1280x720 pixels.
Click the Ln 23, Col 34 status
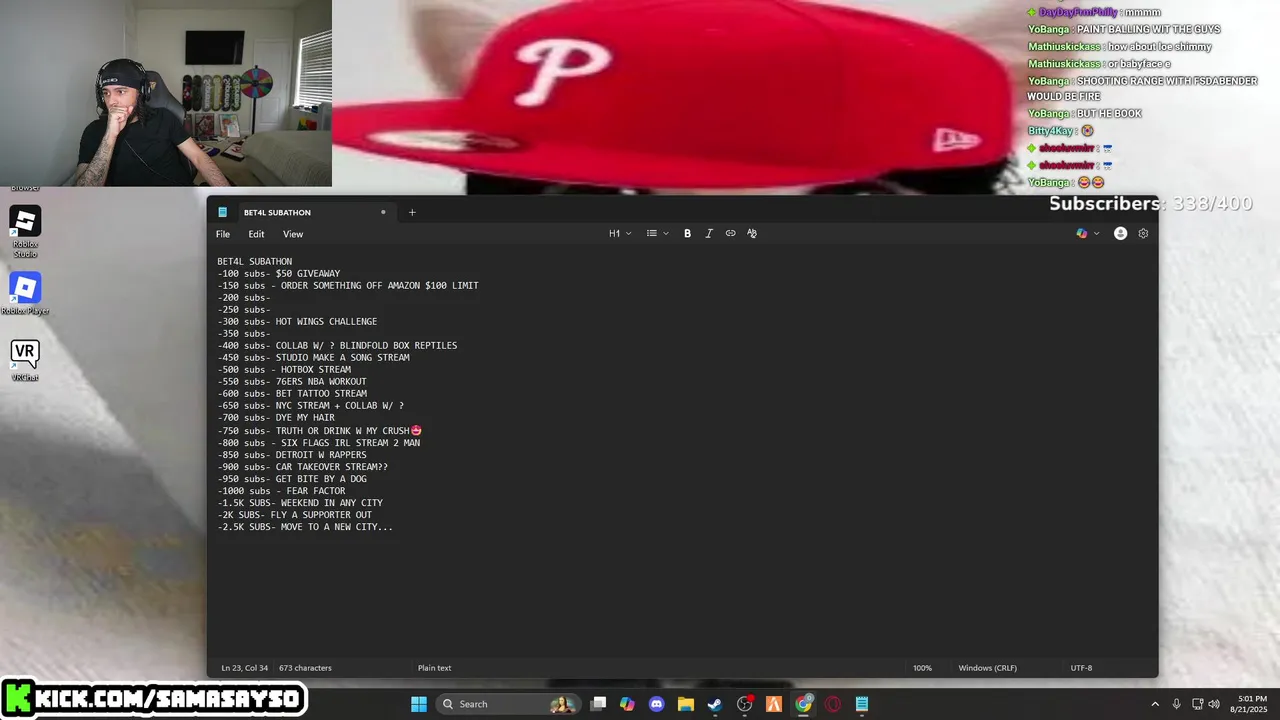[x=246, y=668]
